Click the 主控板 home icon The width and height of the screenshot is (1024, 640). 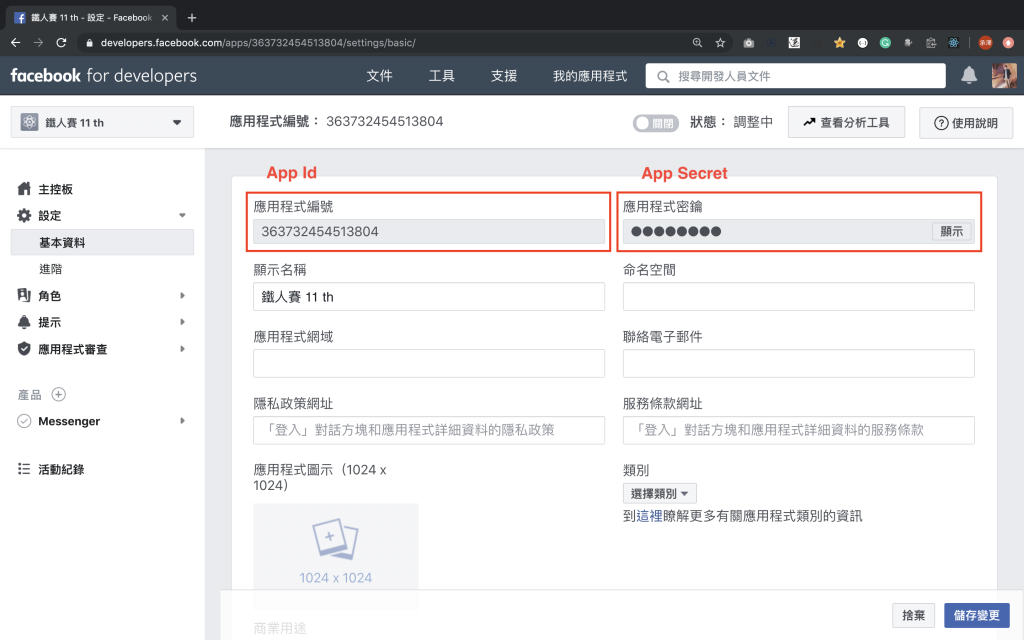(24, 189)
